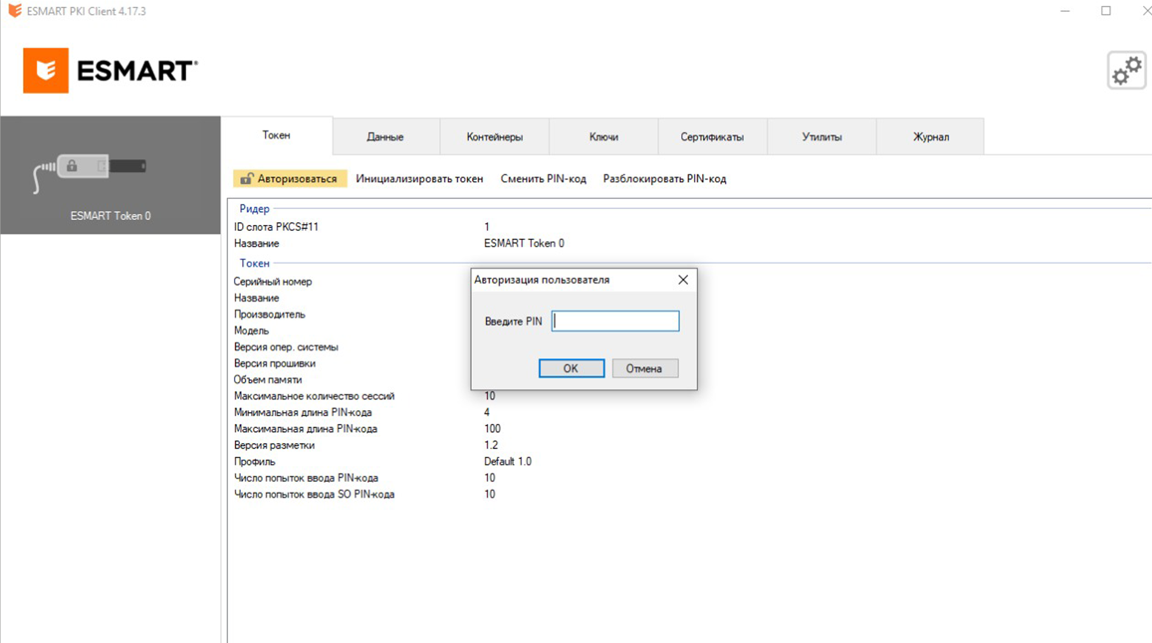Select the Модель row label
The height and width of the screenshot is (643, 1152).
pyautogui.click(x=251, y=331)
